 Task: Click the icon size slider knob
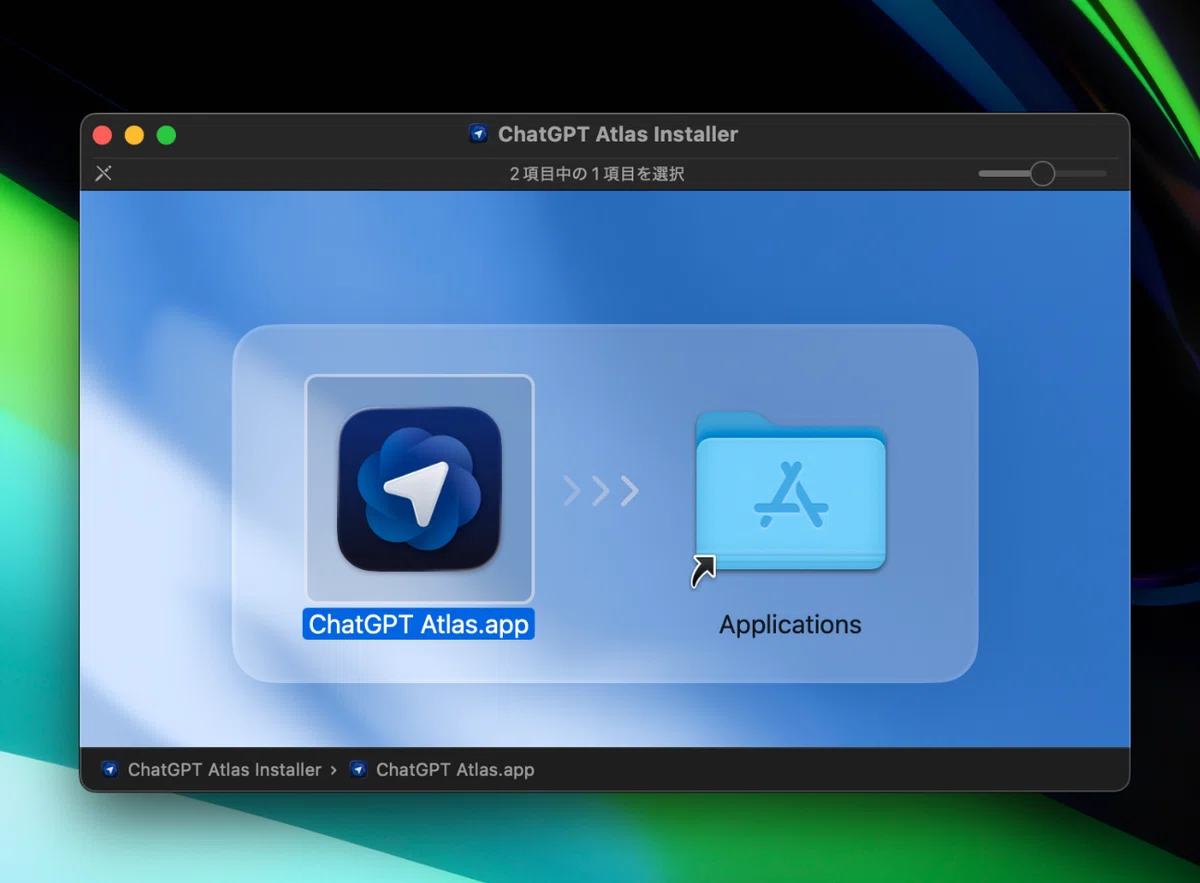coord(1042,174)
